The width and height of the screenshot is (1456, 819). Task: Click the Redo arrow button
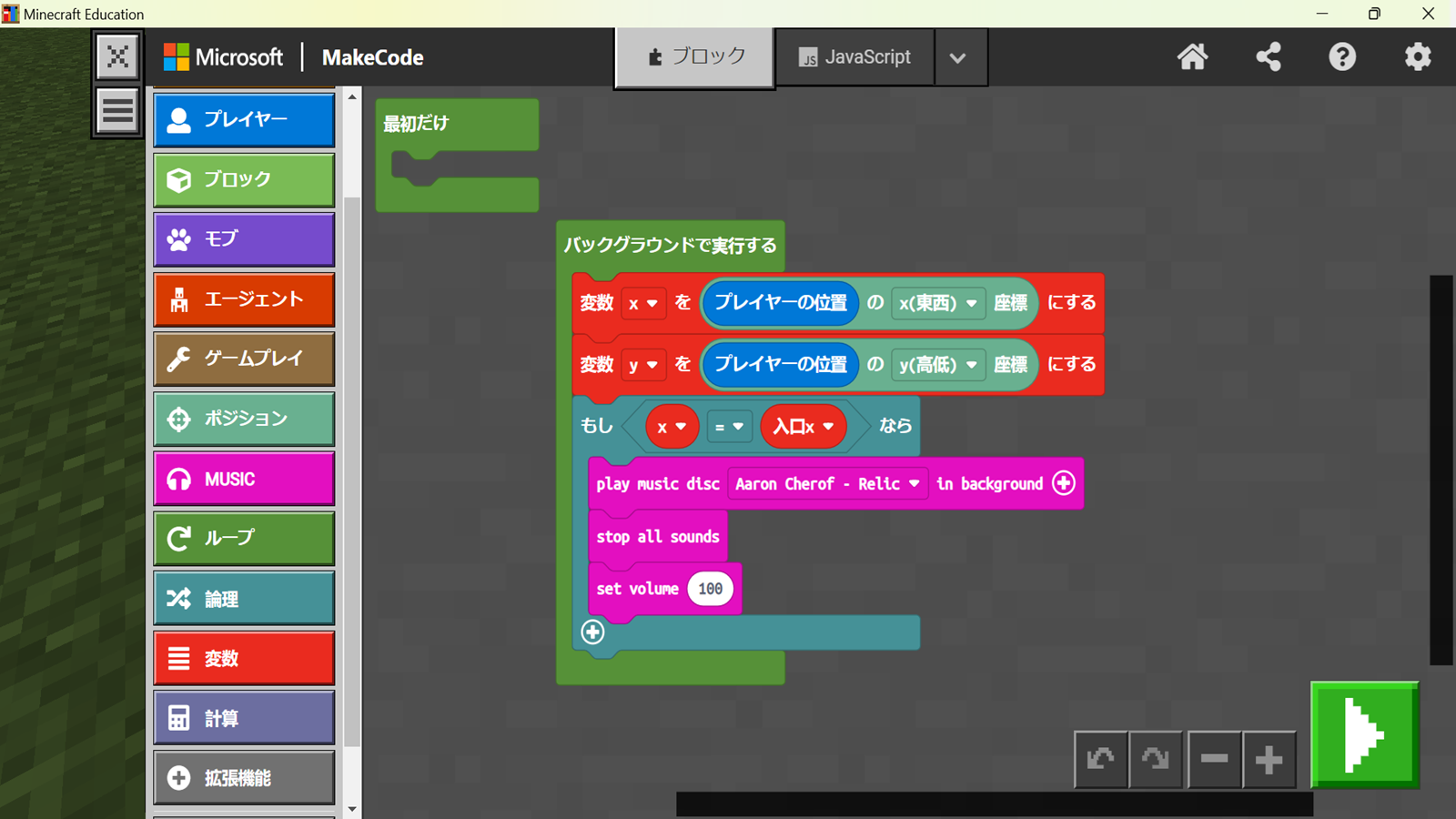(x=1156, y=758)
